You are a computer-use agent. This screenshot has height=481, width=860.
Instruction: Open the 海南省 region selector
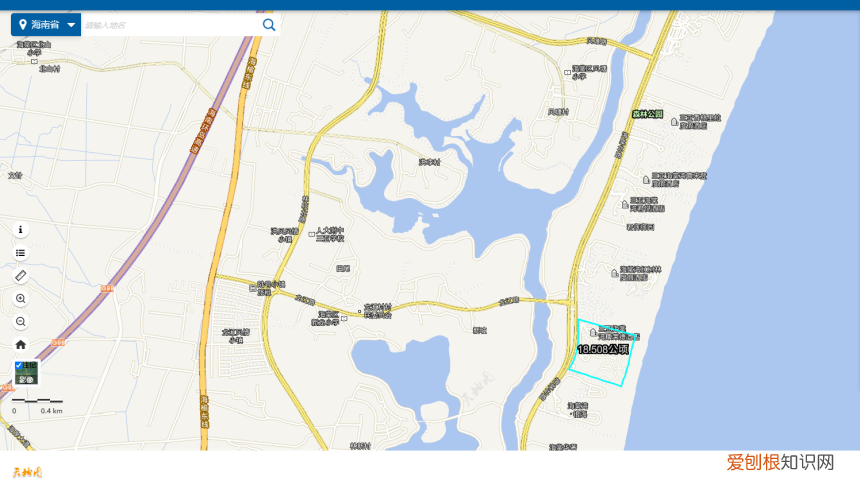pyautogui.click(x=46, y=25)
